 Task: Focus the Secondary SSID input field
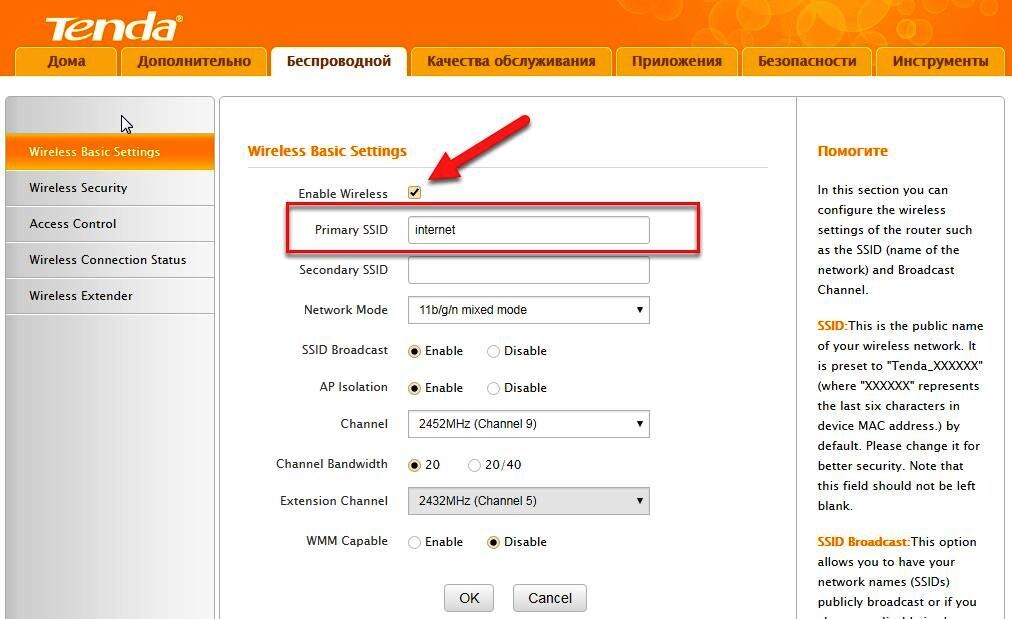click(x=529, y=270)
